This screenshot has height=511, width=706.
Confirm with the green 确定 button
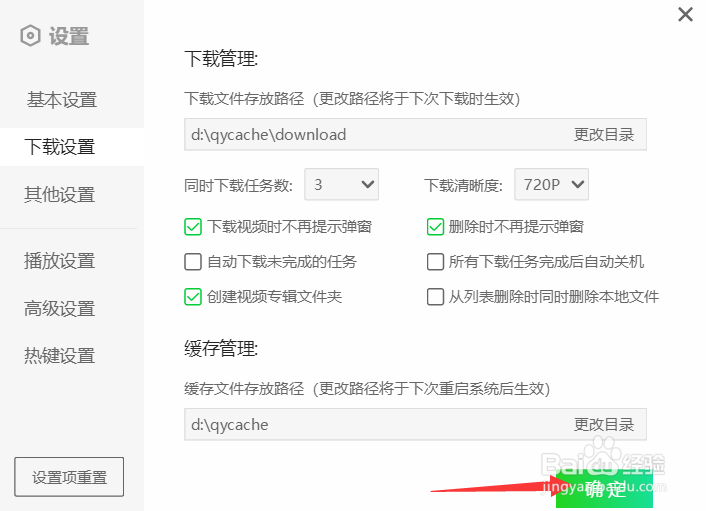(604, 489)
